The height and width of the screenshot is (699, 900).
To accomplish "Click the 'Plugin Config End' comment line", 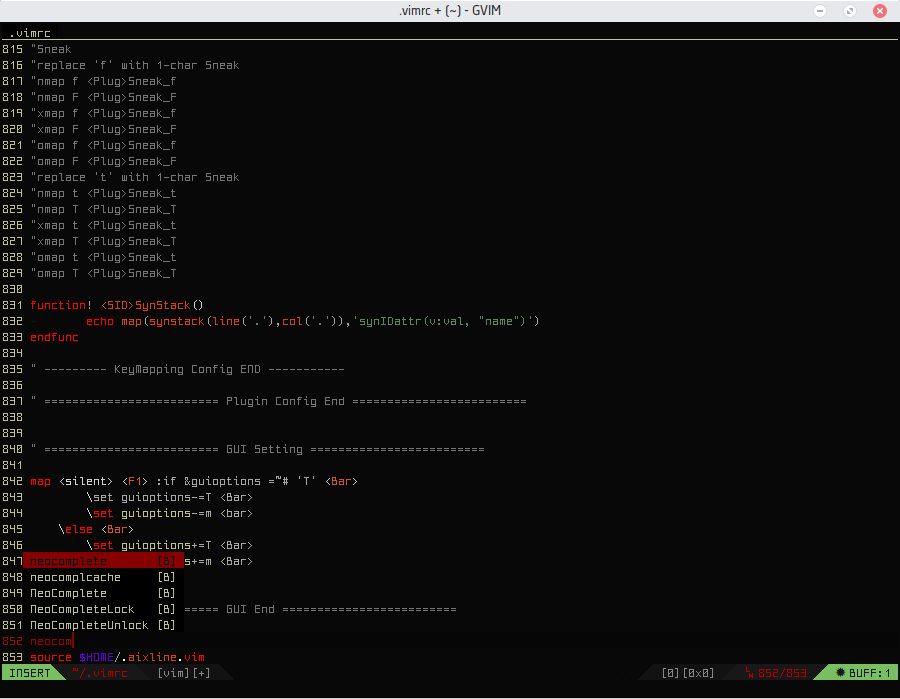I will coord(278,402).
